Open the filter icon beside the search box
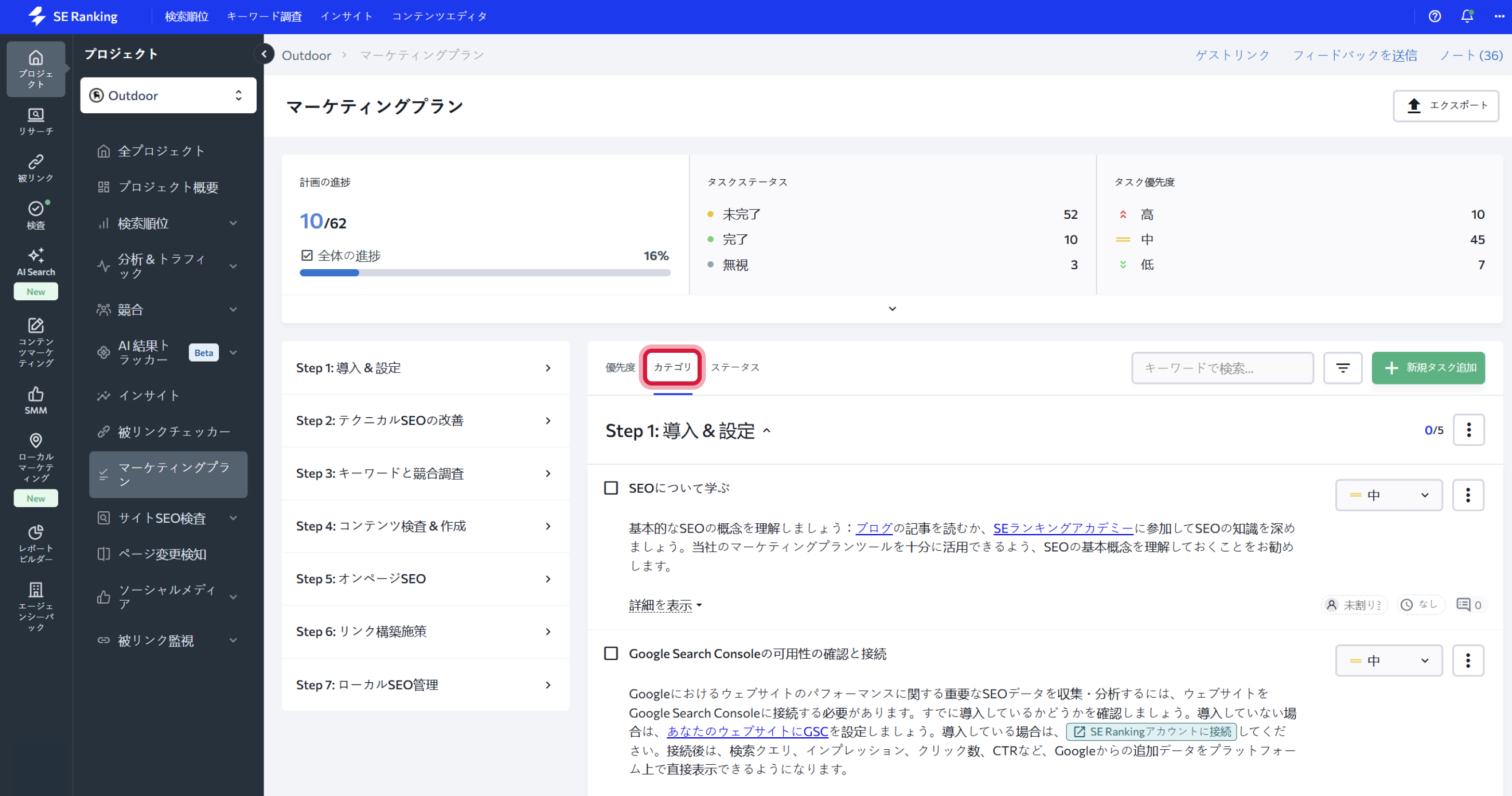Screen dimensions: 1512x796 click(x=1343, y=368)
